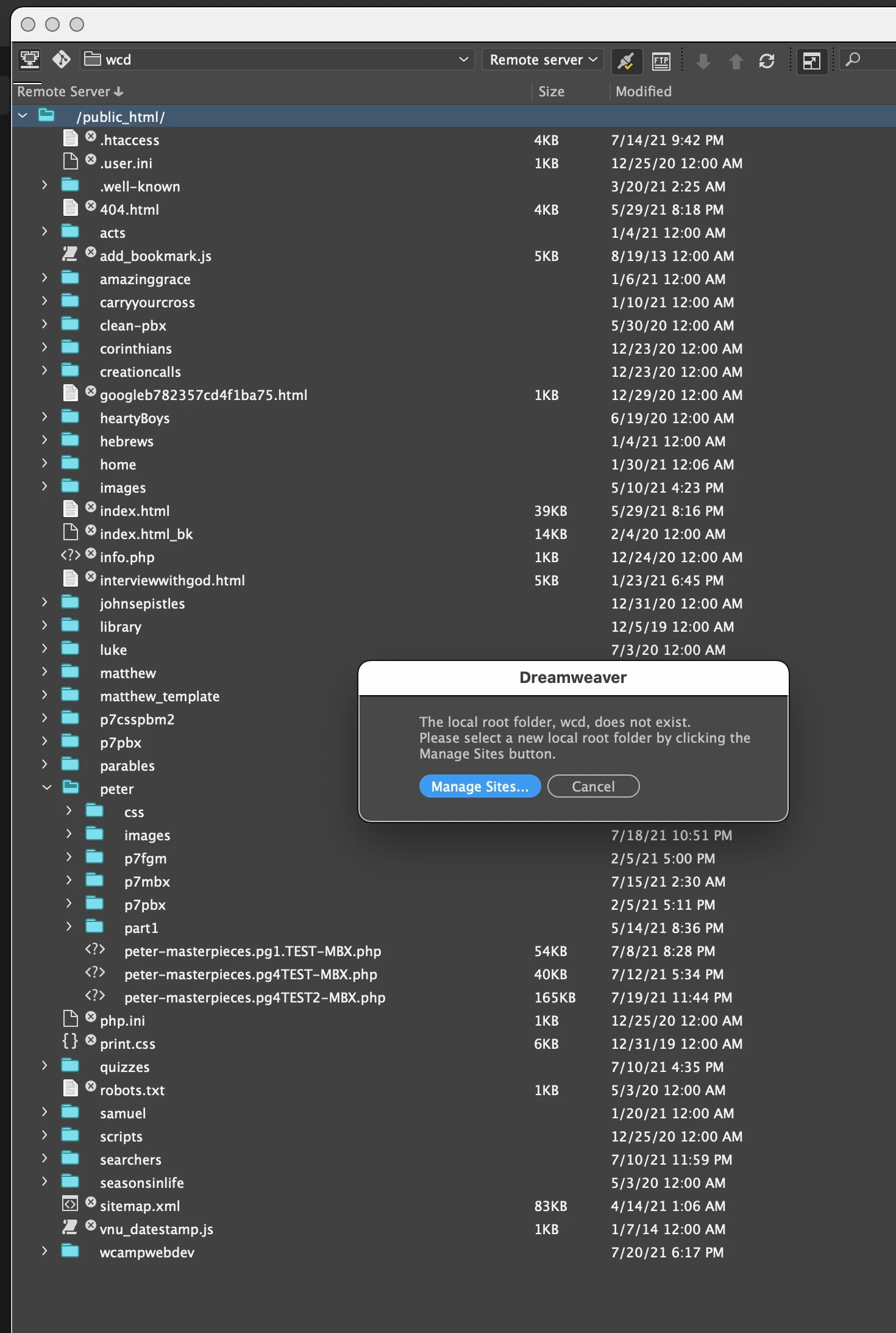
Task: Click the php.ini blank file icon
Action: (x=71, y=1018)
